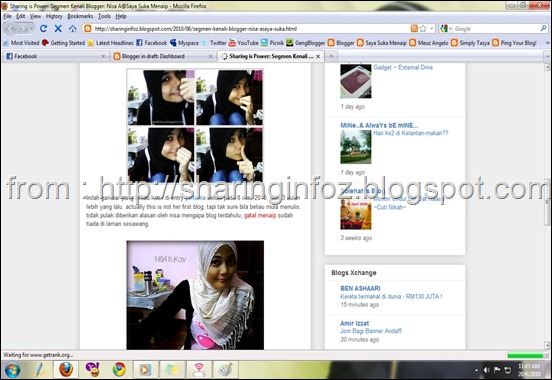Click the Reload page icon
The width and height of the screenshot is (552, 380).
click(x=43, y=29)
